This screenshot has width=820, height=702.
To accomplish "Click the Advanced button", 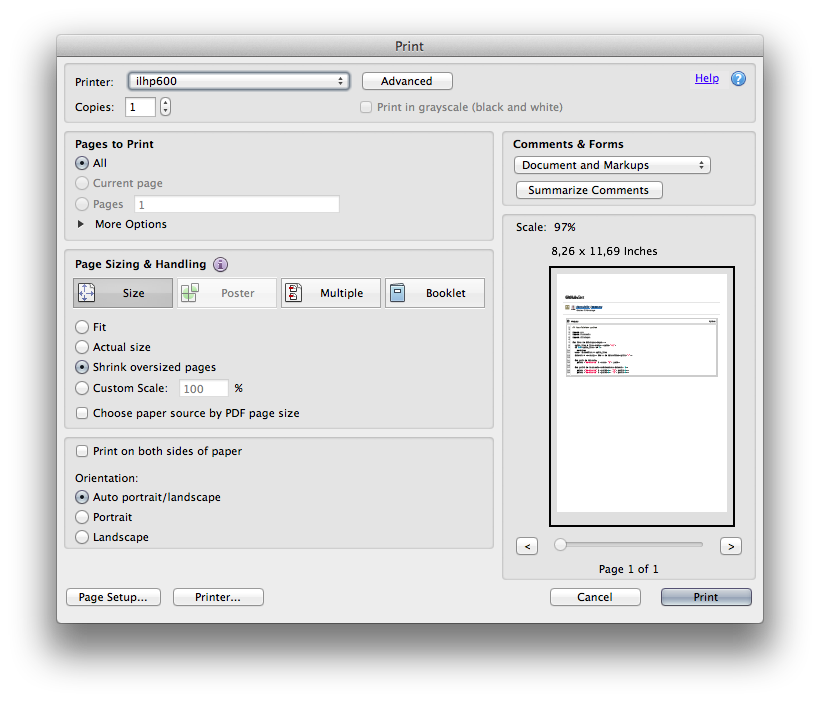I will (x=407, y=81).
